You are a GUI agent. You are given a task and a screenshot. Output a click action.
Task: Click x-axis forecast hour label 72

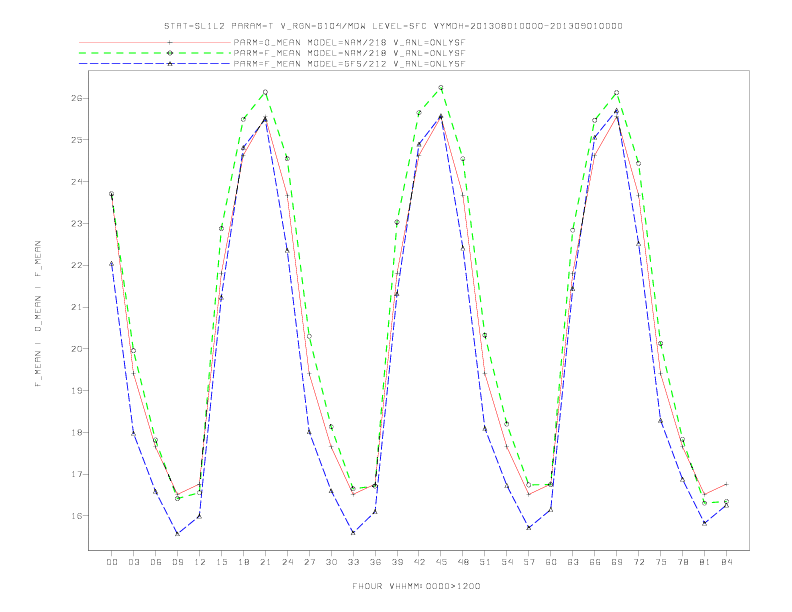[x=638, y=562]
